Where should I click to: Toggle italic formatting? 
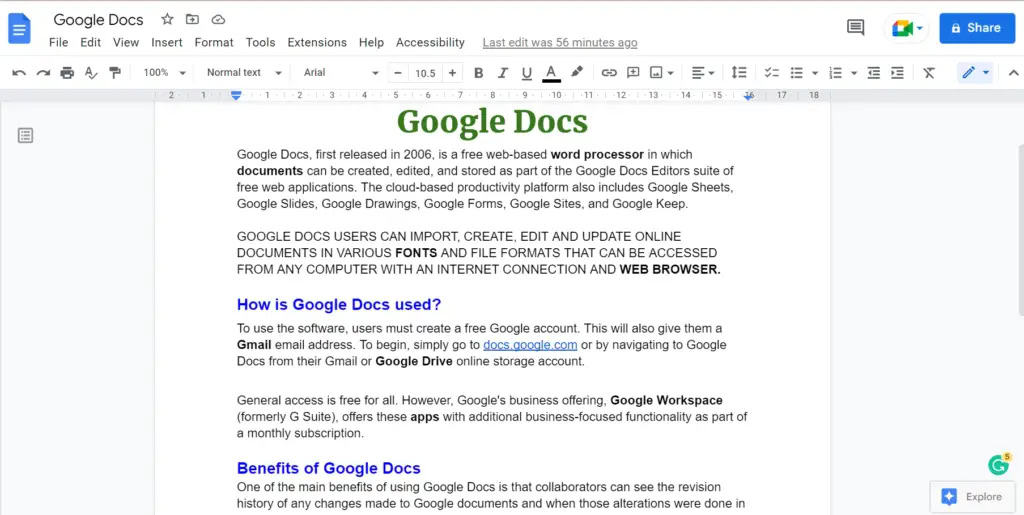(502, 72)
